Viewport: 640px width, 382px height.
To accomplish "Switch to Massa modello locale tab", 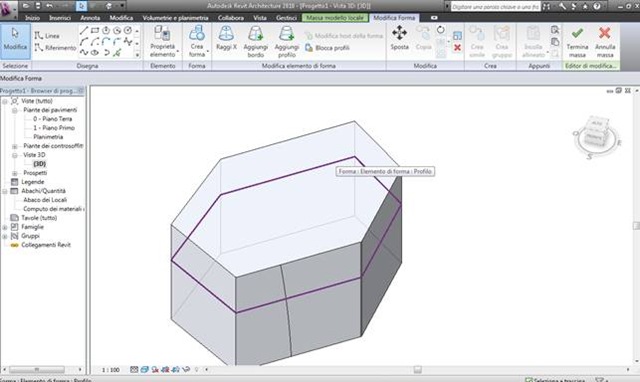I will pos(335,18).
